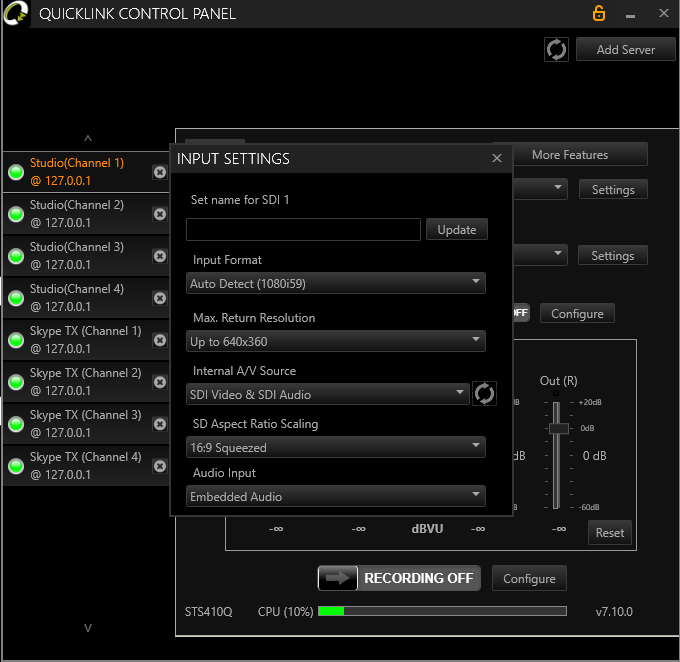
Task: Open the dropdown beside the lower Settings button
Action: coord(540,255)
